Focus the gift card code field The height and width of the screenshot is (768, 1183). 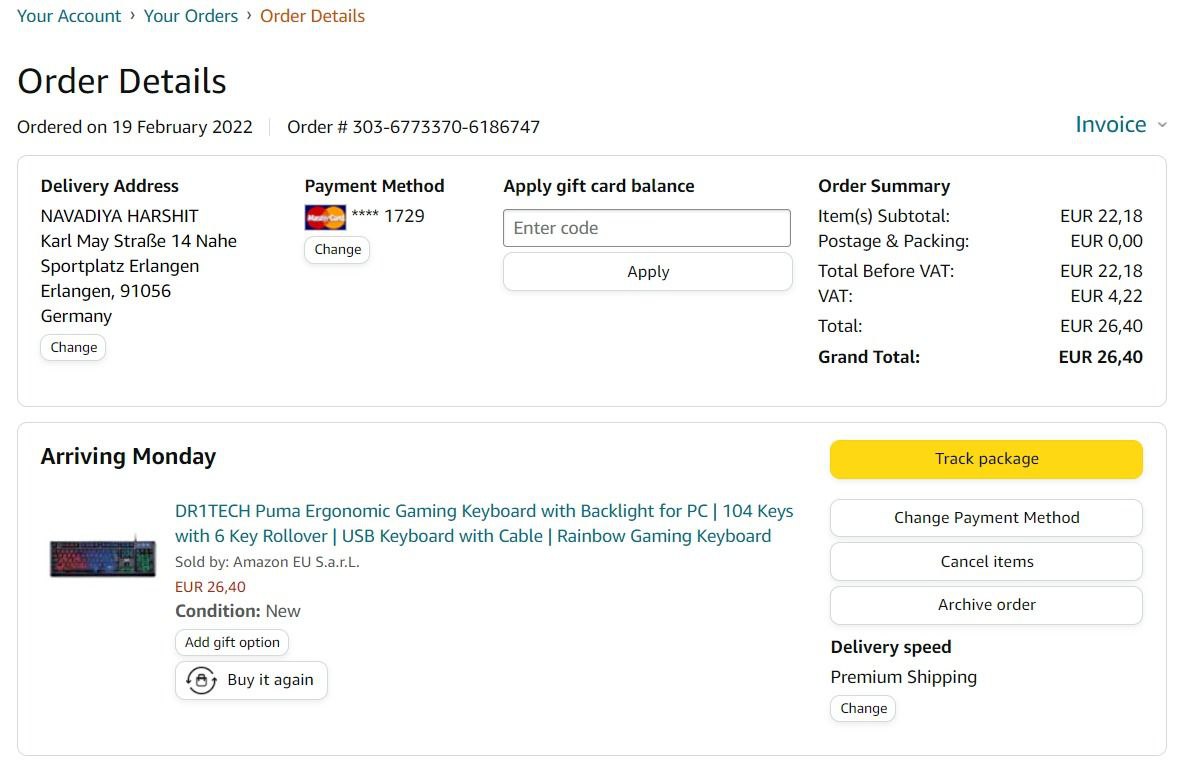click(x=647, y=228)
